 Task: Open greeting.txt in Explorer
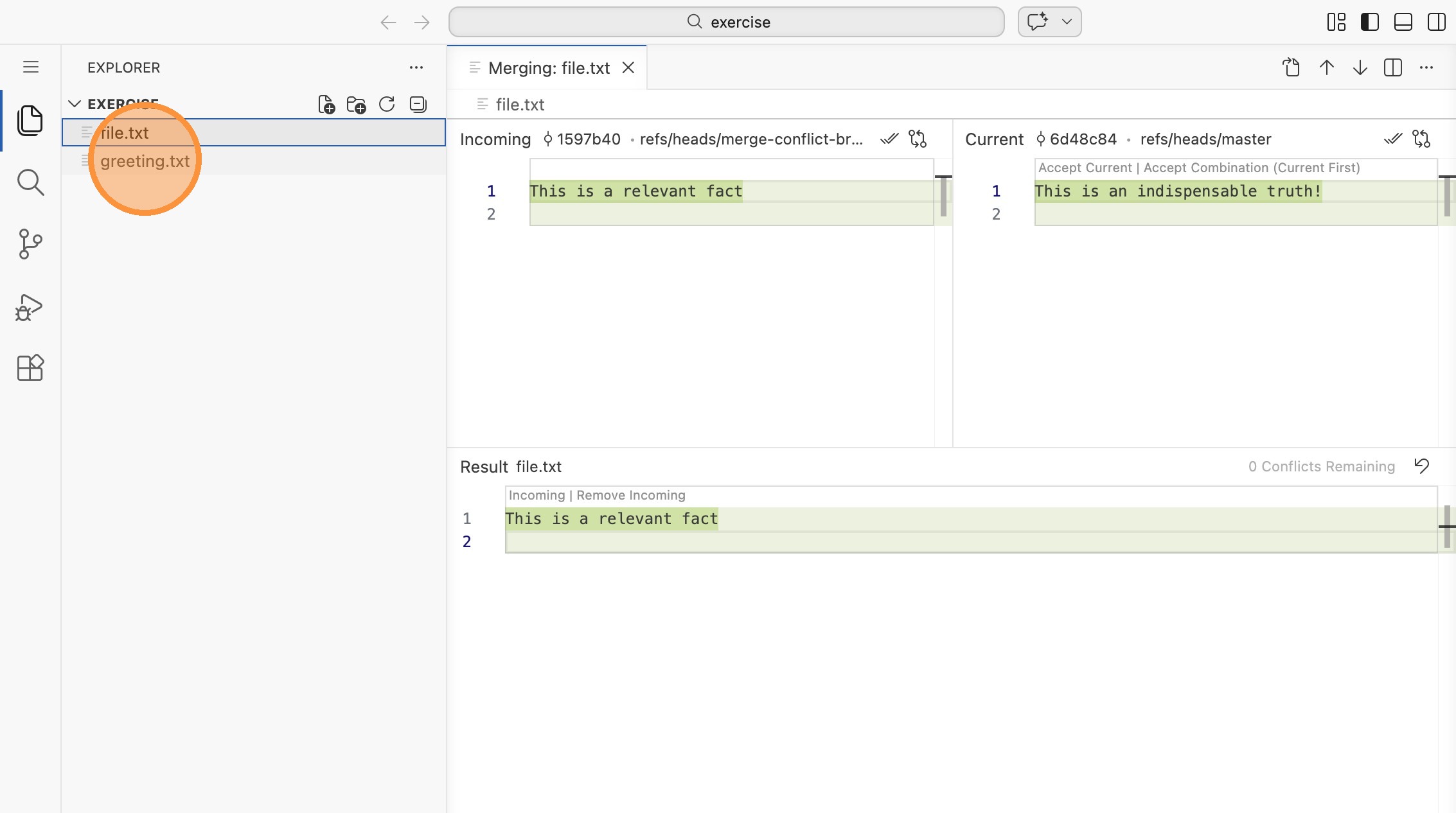[x=145, y=161]
